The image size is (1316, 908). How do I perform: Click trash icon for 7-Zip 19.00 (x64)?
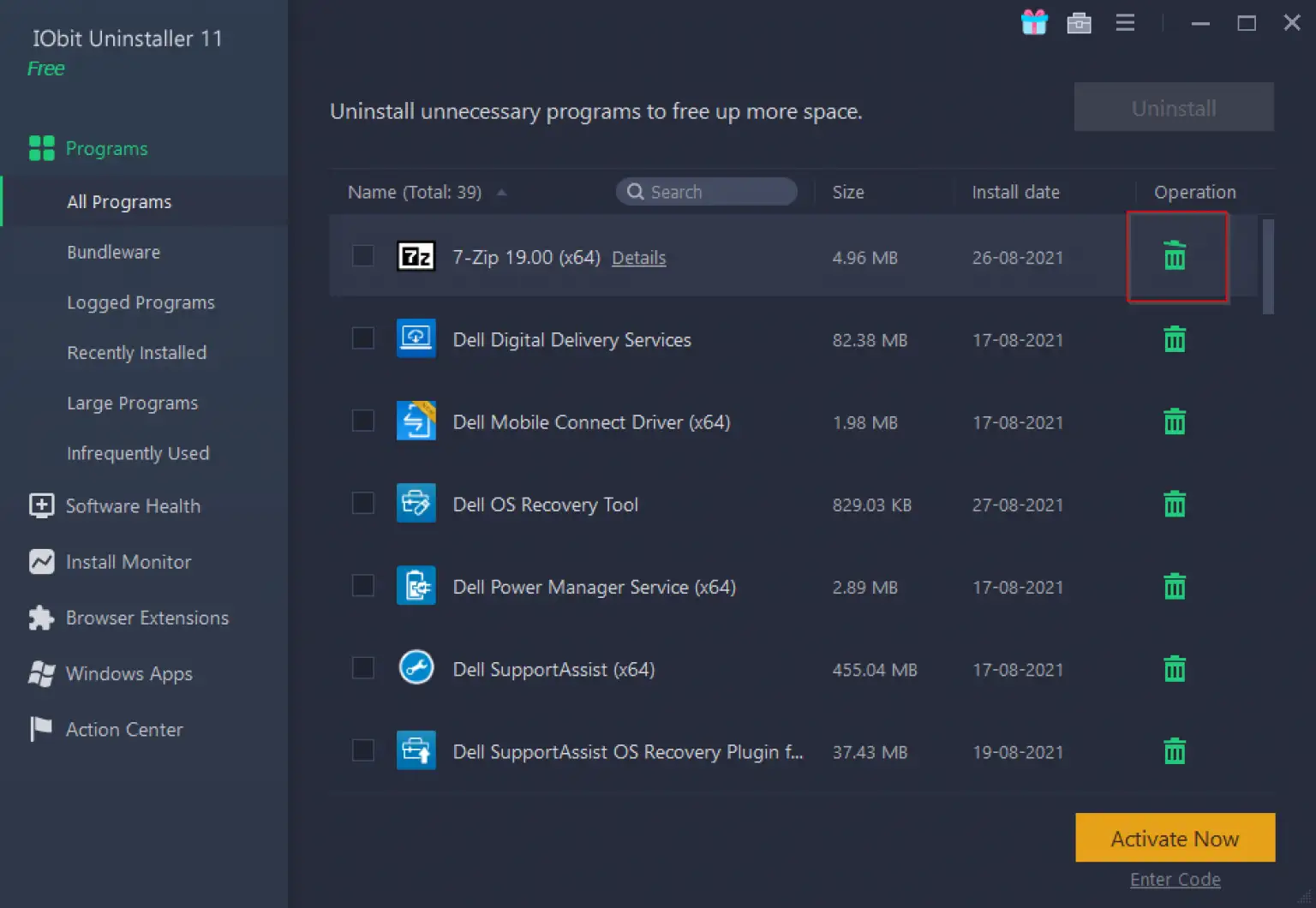click(1175, 256)
